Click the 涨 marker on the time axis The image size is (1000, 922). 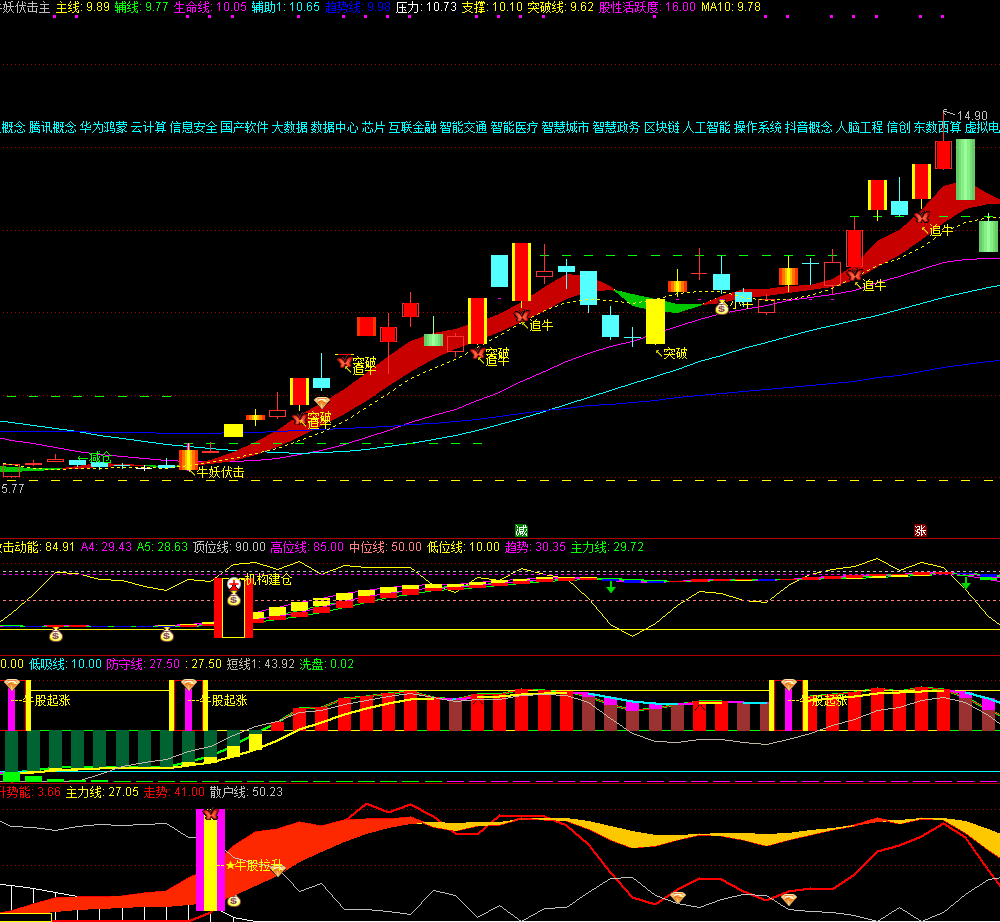point(919,530)
